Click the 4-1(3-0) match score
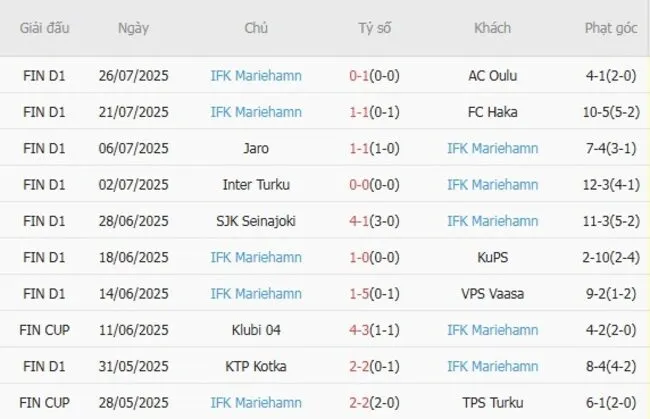 pyautogui.click(x=375, y=221)
